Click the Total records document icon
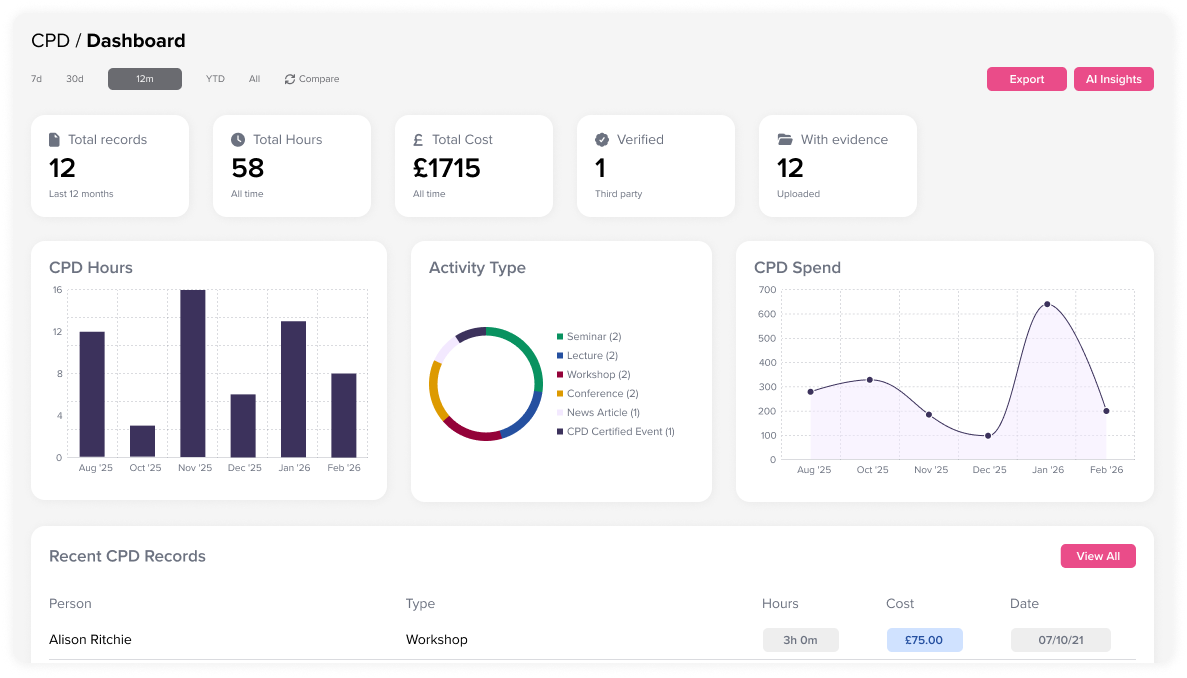 coord(55,140)
